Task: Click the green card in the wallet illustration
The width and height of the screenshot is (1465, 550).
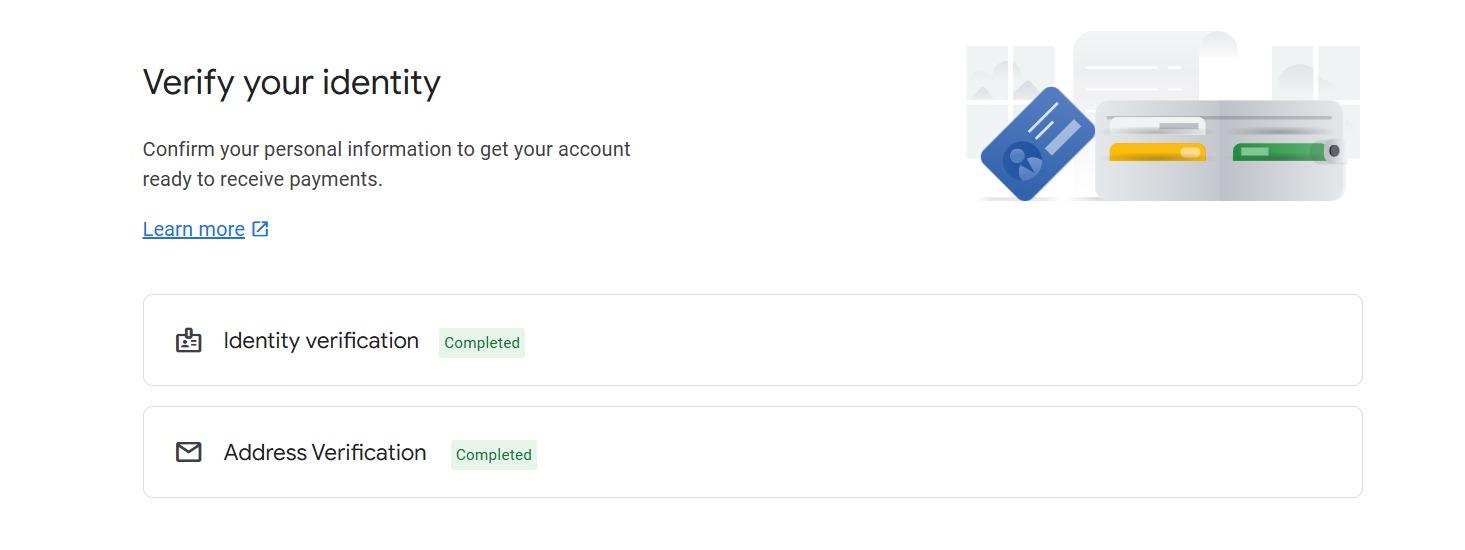Action: (x=1279, y=152)
